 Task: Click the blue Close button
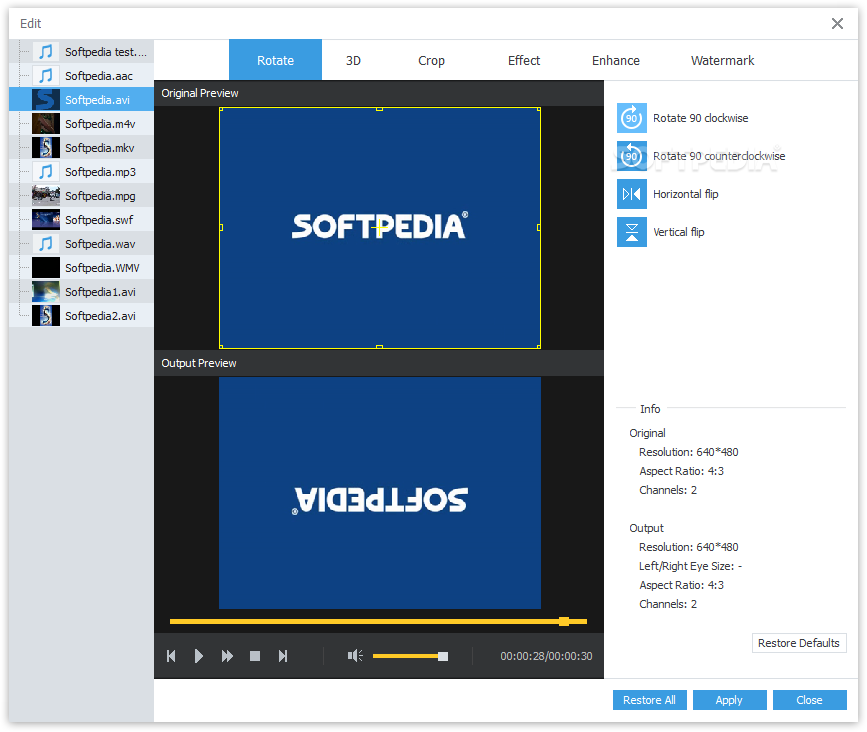[x=809, y=700]
